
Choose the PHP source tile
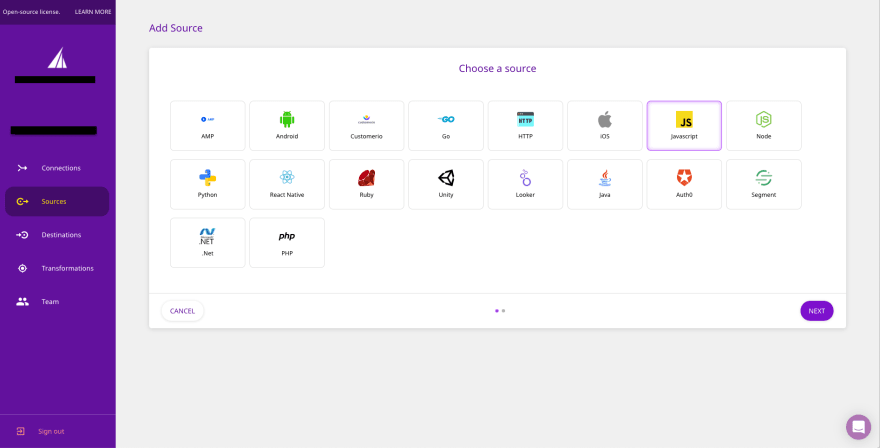coord(287,242)
